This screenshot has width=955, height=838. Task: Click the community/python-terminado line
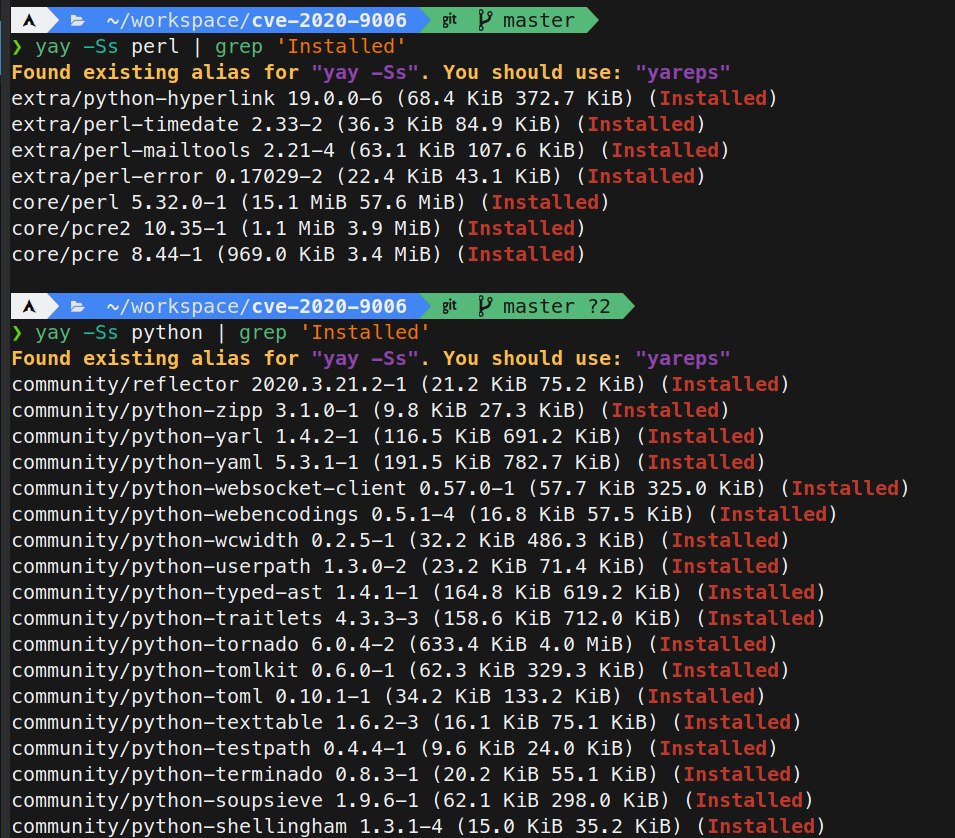[406, 775]
